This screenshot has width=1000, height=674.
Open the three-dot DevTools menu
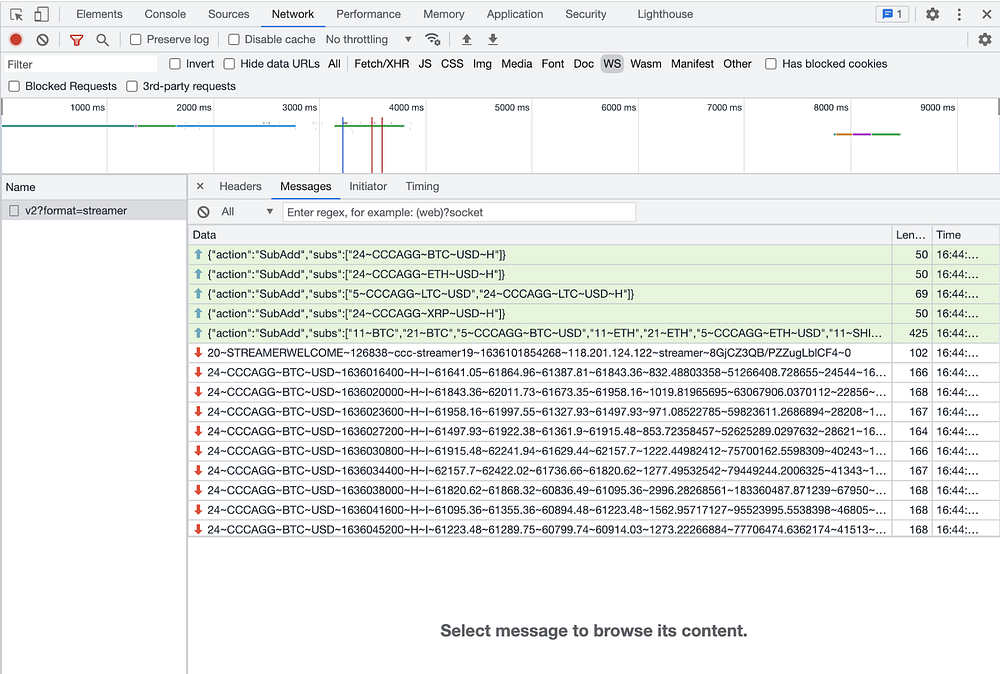[961, 14]
